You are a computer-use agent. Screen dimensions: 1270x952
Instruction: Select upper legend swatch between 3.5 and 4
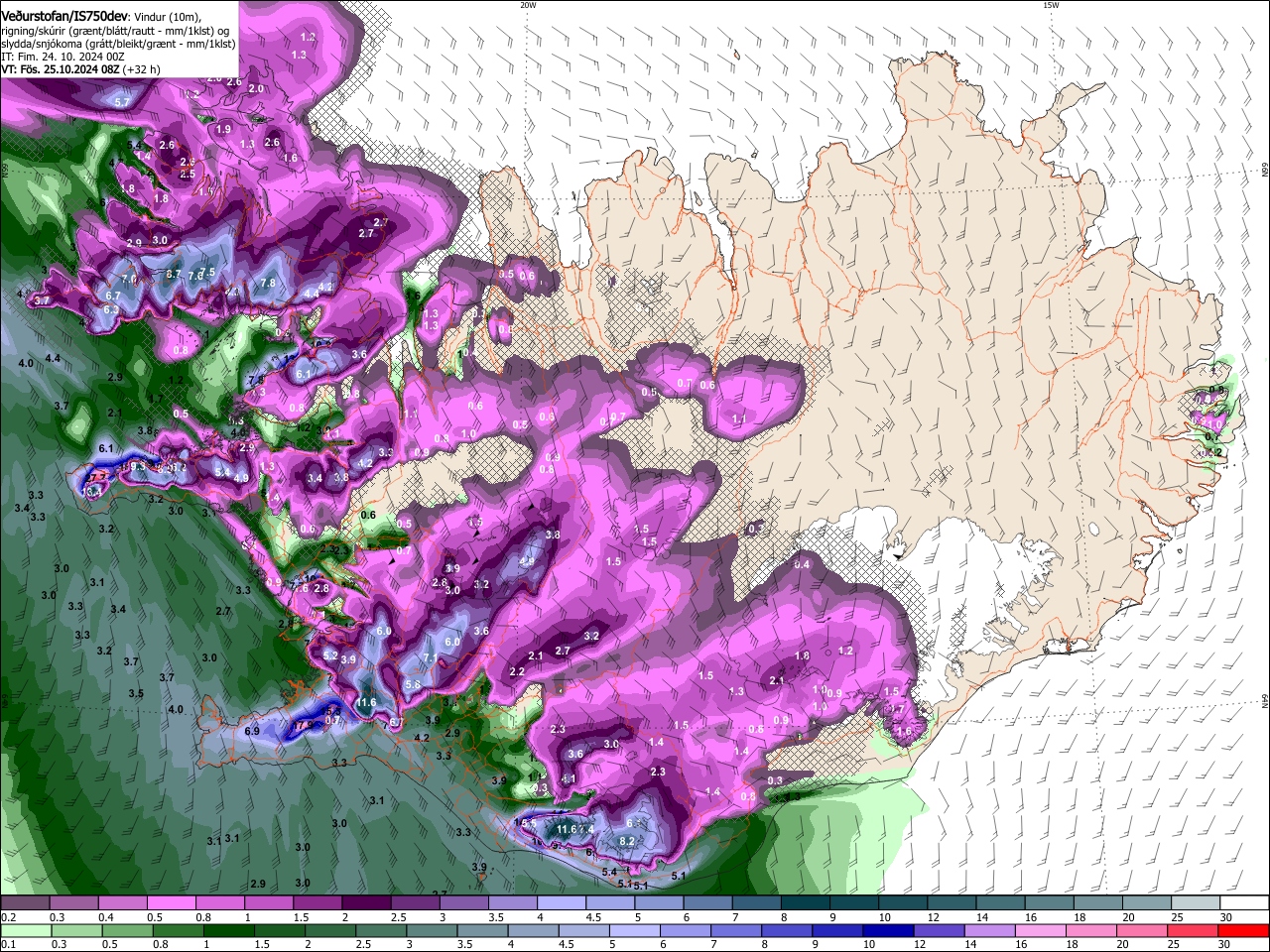click(x=513, y=903)
